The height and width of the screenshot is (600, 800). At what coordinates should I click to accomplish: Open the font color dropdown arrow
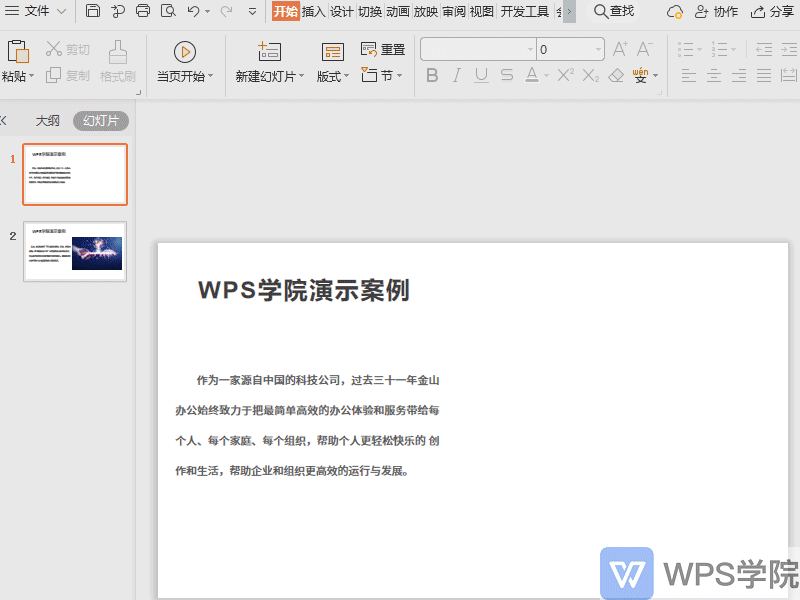point(546,76)
